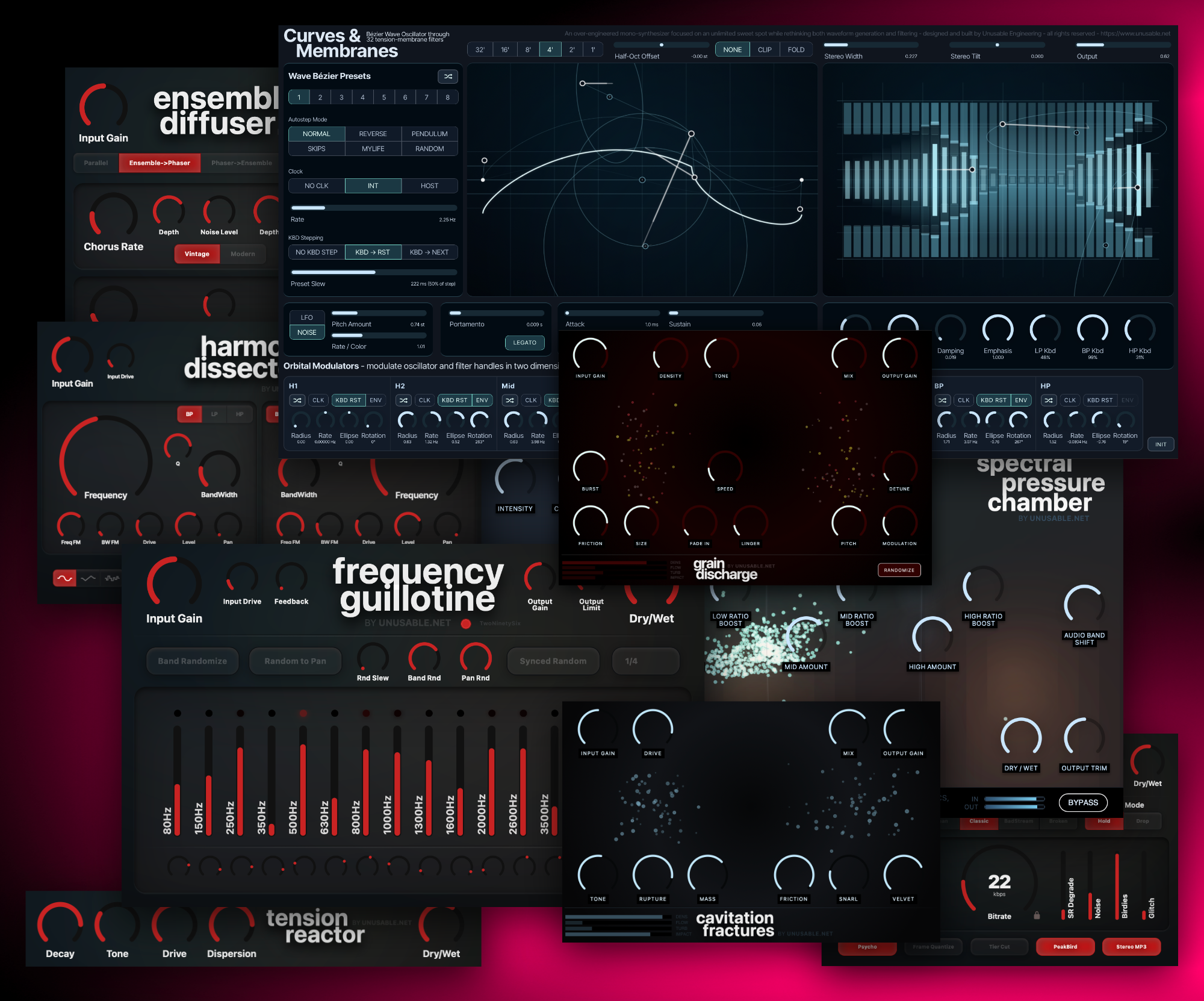This screenshot has height=1001, width=1204.
Task: Open the 1/4 sync rate selector
Action: point(645,661)
